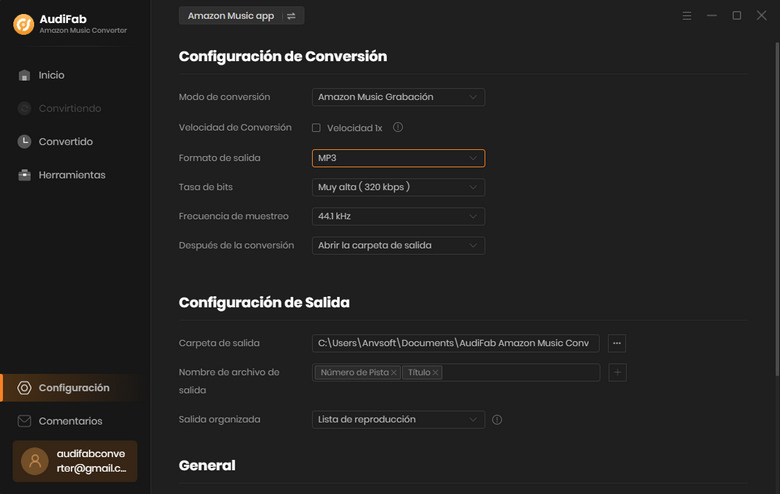Open the Convertido section
Image resolution: width=780 pixels, height=494 pixels.
pyautogui.click(x=65, y=142)
